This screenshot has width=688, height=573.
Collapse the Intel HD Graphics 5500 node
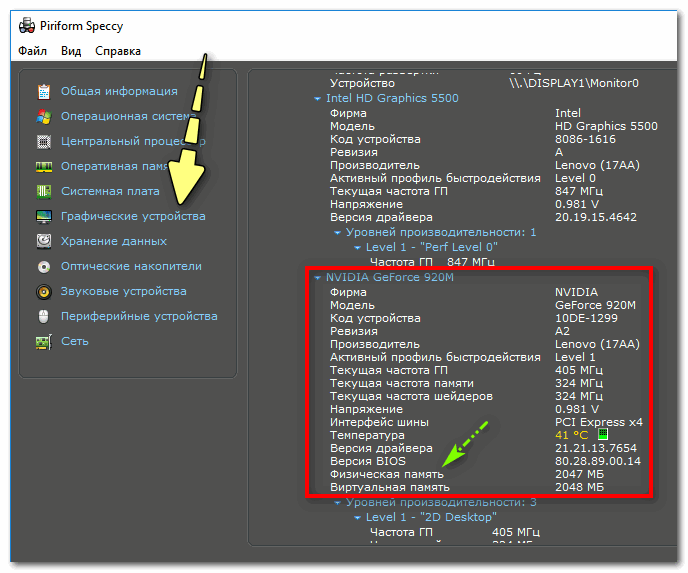[x=317, y=99]
